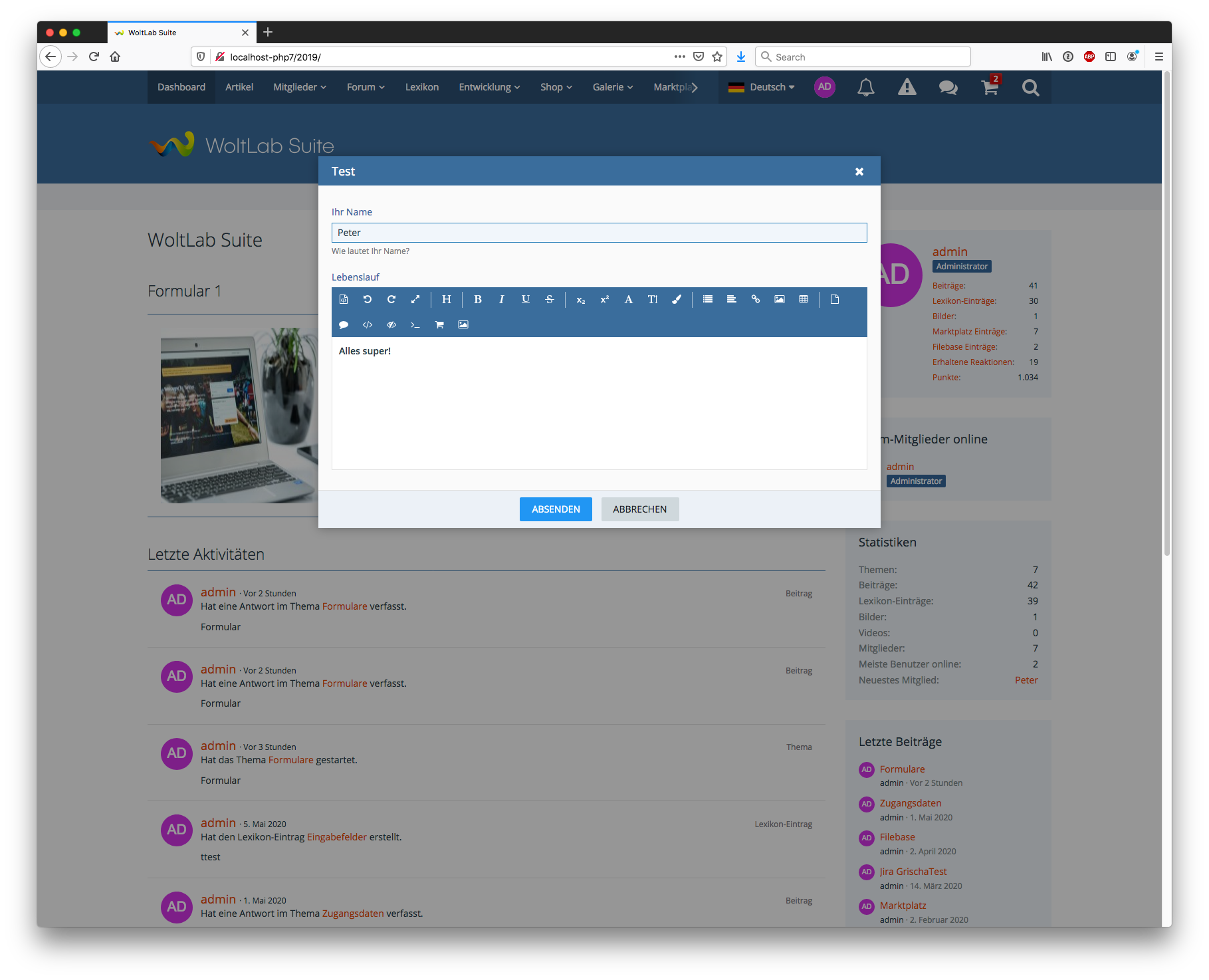Insert a link using the chain icon
The width and height of the screenshot is (1209, 980).
pos(755,299)
